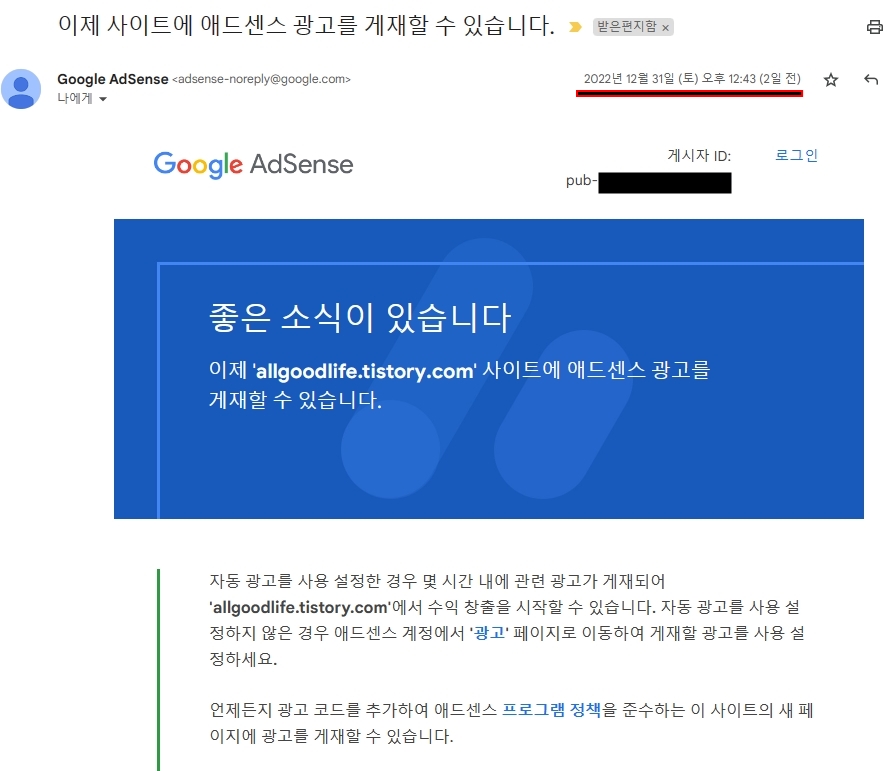Viewport: 887px width, 771px height.
Task: Open the 프로그램 정책 link
Action: coord(552,709)
